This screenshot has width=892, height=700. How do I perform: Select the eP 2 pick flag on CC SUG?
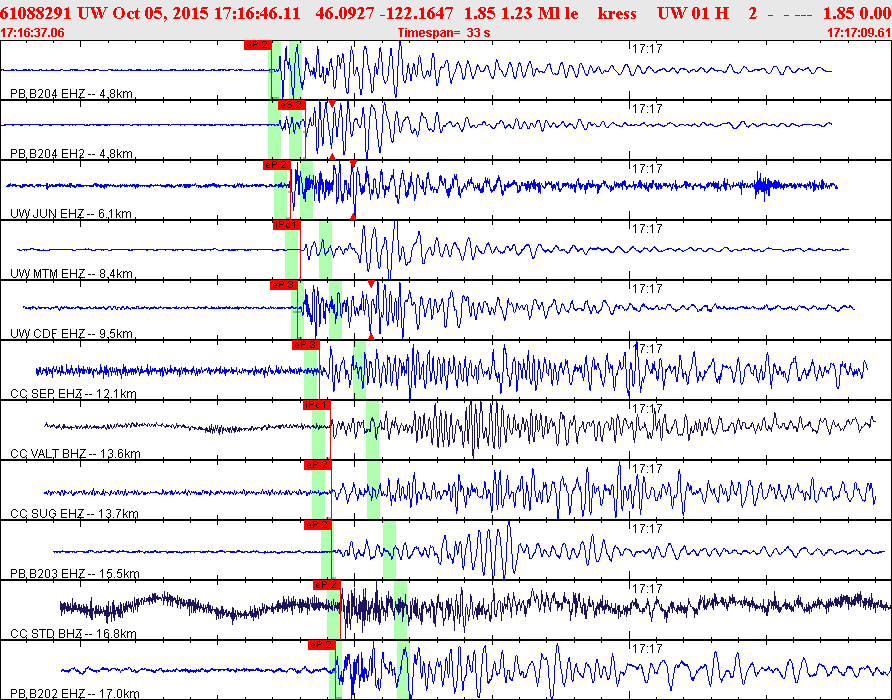click(317, 465)
